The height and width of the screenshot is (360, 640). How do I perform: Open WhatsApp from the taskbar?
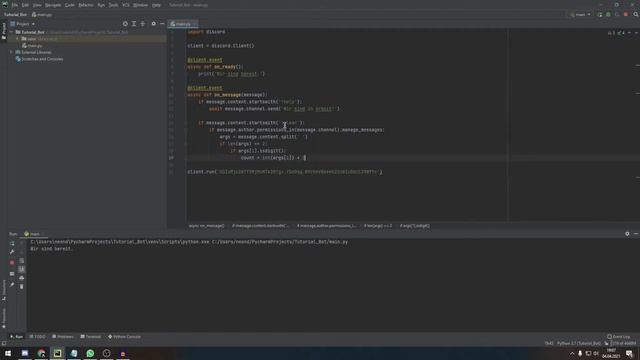[x=90, y=353]
